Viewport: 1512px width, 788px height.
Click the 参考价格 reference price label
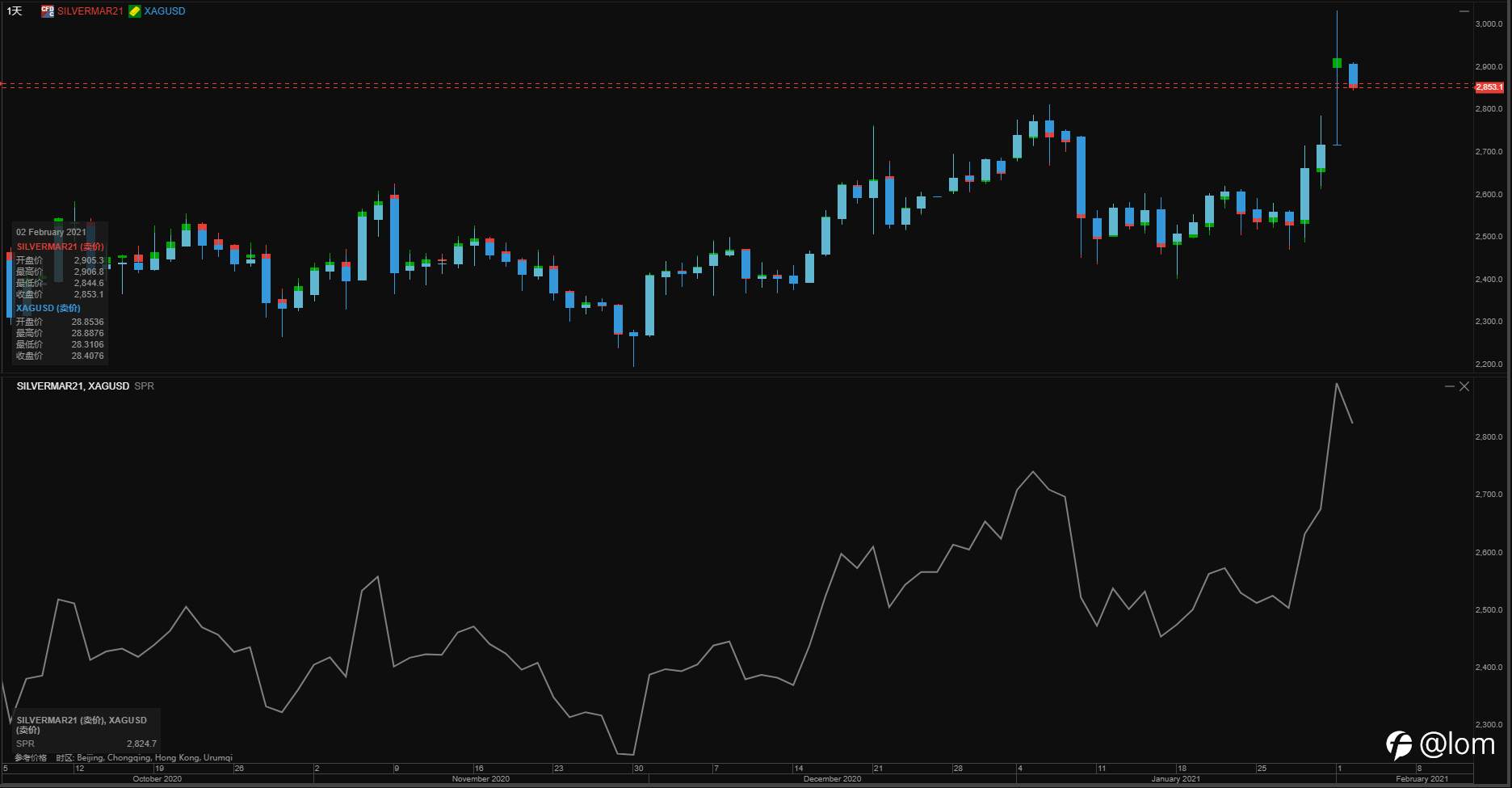(x=31, y=758)
